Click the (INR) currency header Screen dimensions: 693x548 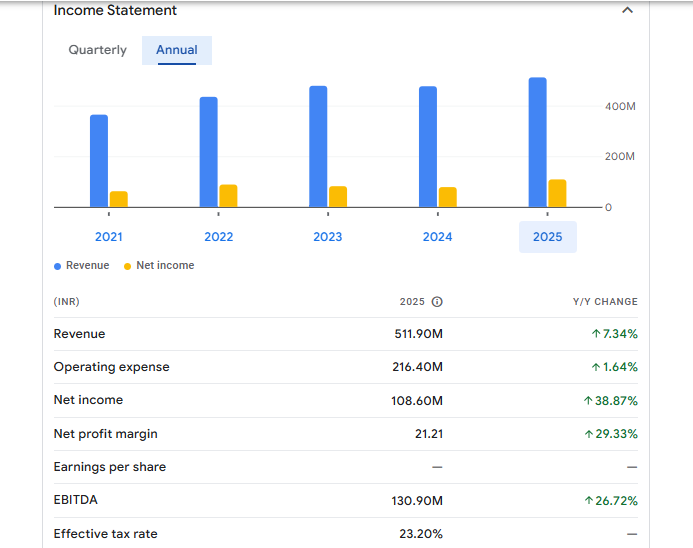click(67, 302)
